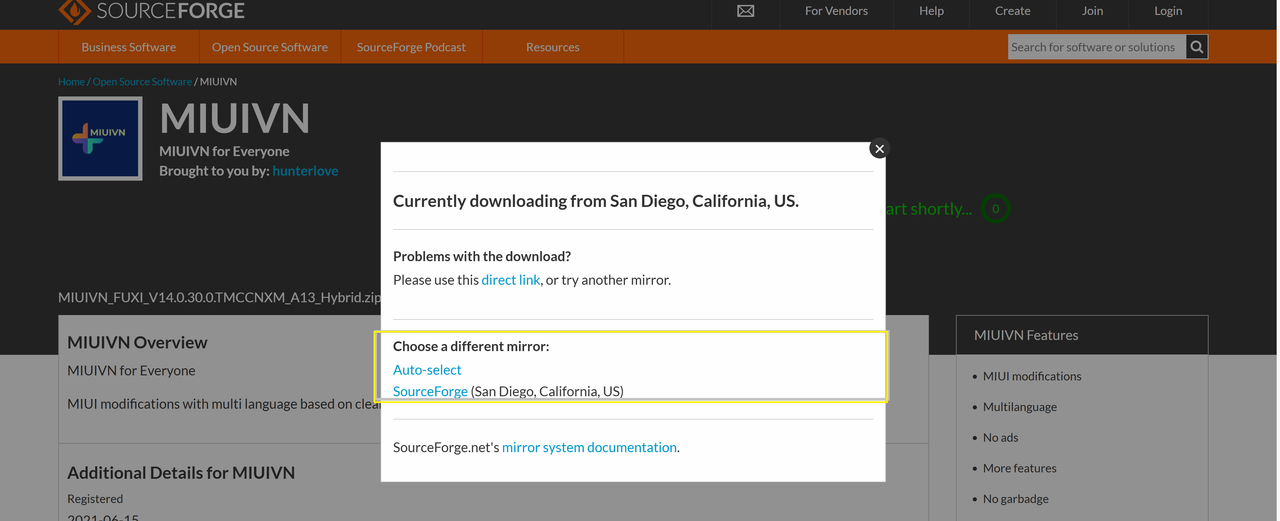This screenshot has width=1280, height=521.
Task: Click the SourceForge logo in the header
Action: point(151,11)
